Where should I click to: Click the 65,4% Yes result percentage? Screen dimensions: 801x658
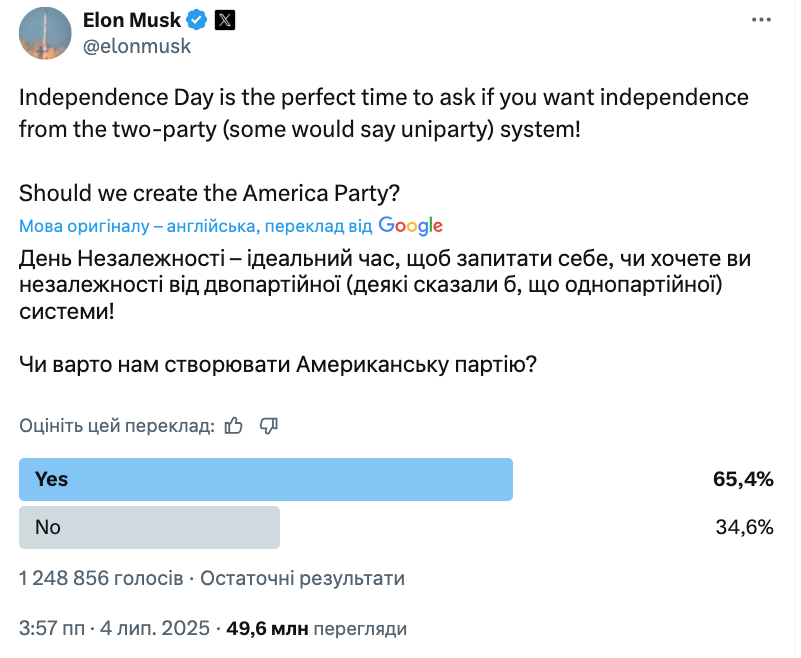click(743, 479)
